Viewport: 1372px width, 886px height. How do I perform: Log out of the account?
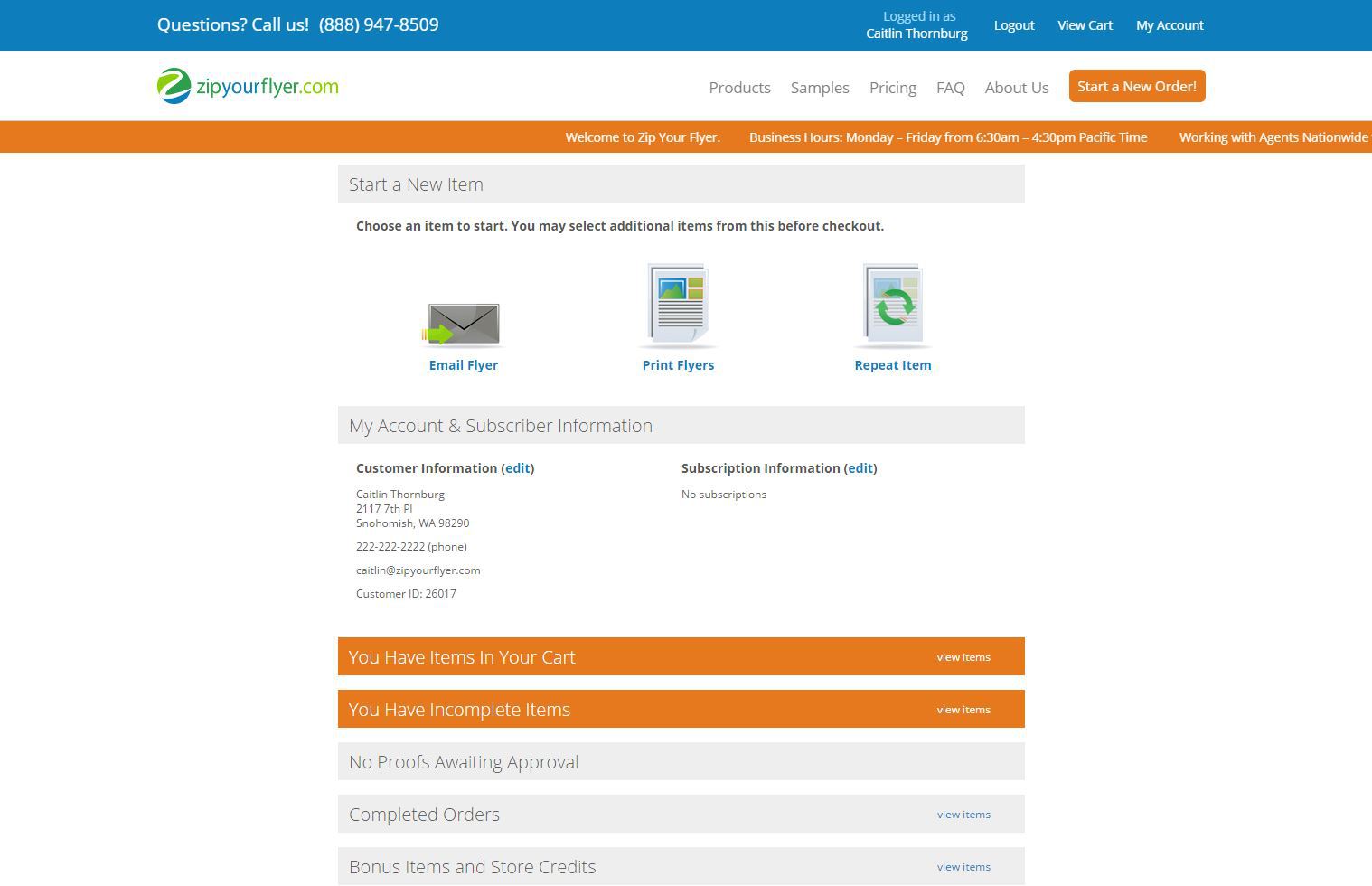click(1013, 25)
